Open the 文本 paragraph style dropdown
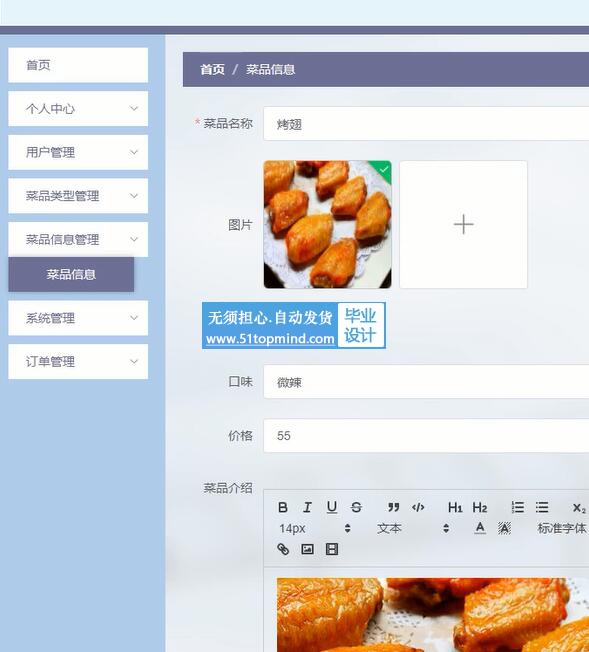Screen dimensions: 589x652 pos(413,529)
